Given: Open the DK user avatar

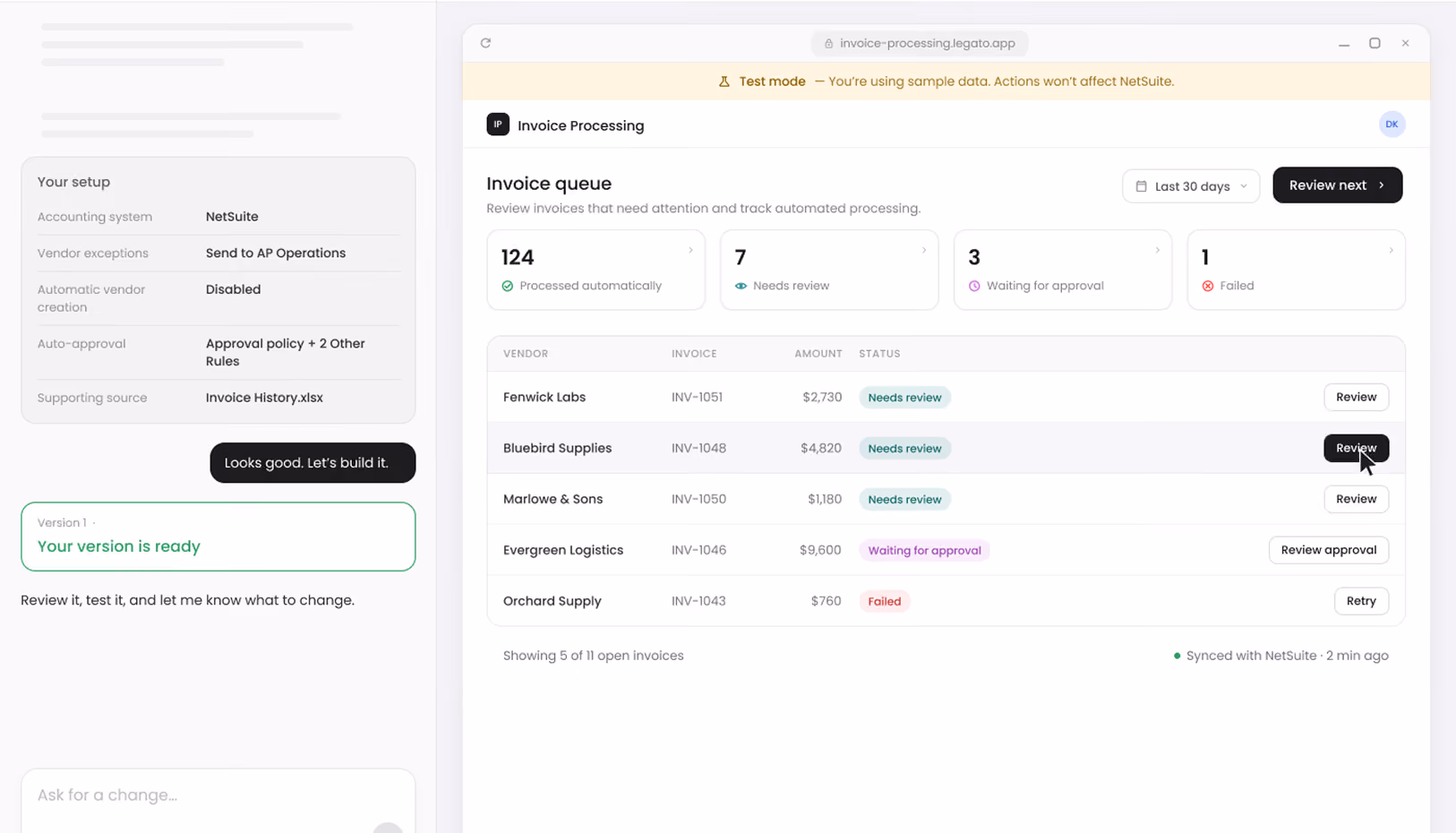Looking at the screenshot, I should coord(1392,125).
